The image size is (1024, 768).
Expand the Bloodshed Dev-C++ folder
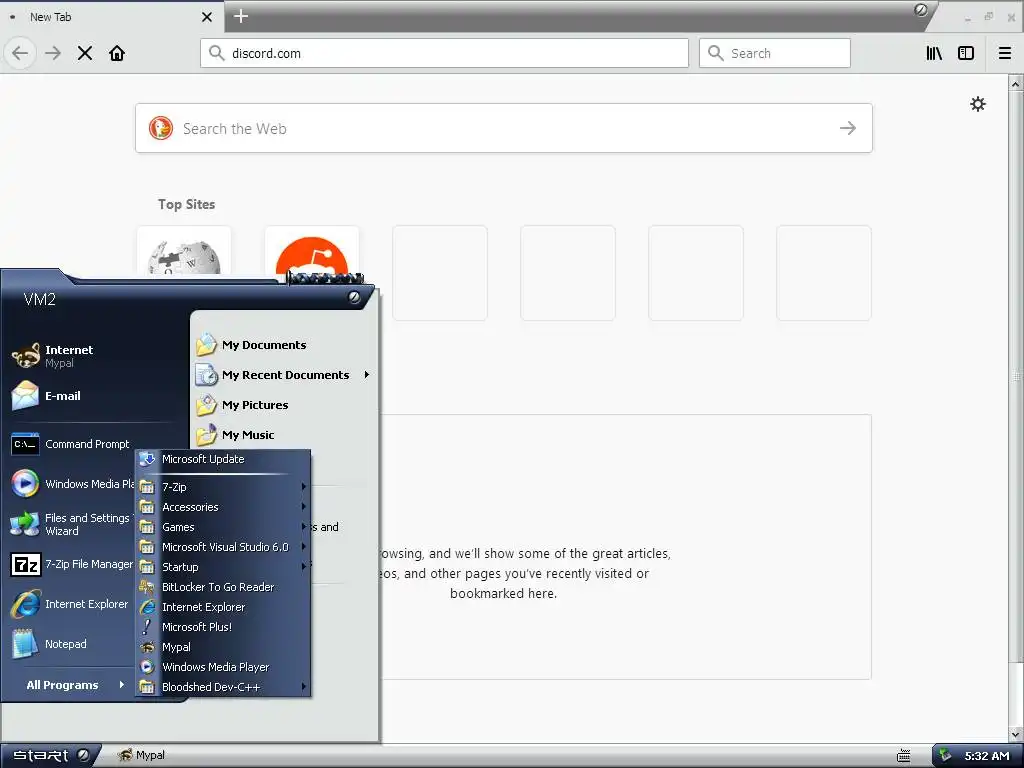[x=223, y=687]
